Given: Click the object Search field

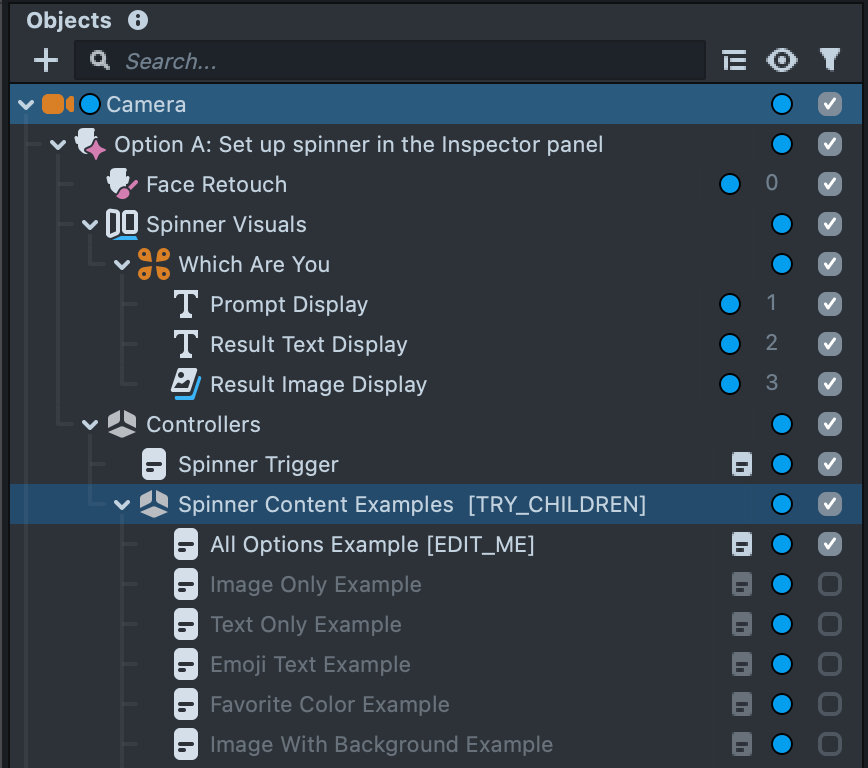Looking at the screenshot, I should (400, 61).
